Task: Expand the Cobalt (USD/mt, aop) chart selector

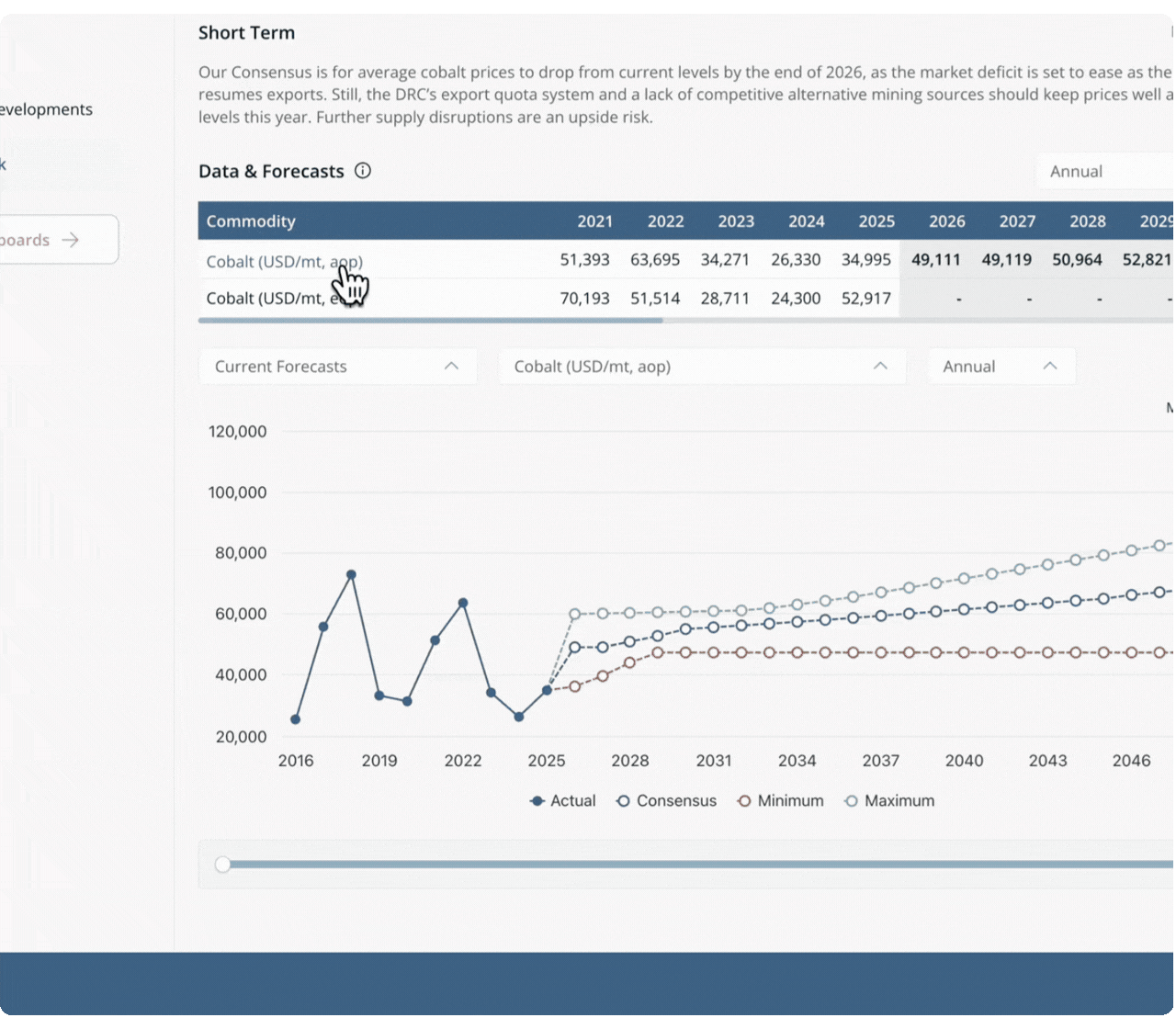Action: pos(702,367)
